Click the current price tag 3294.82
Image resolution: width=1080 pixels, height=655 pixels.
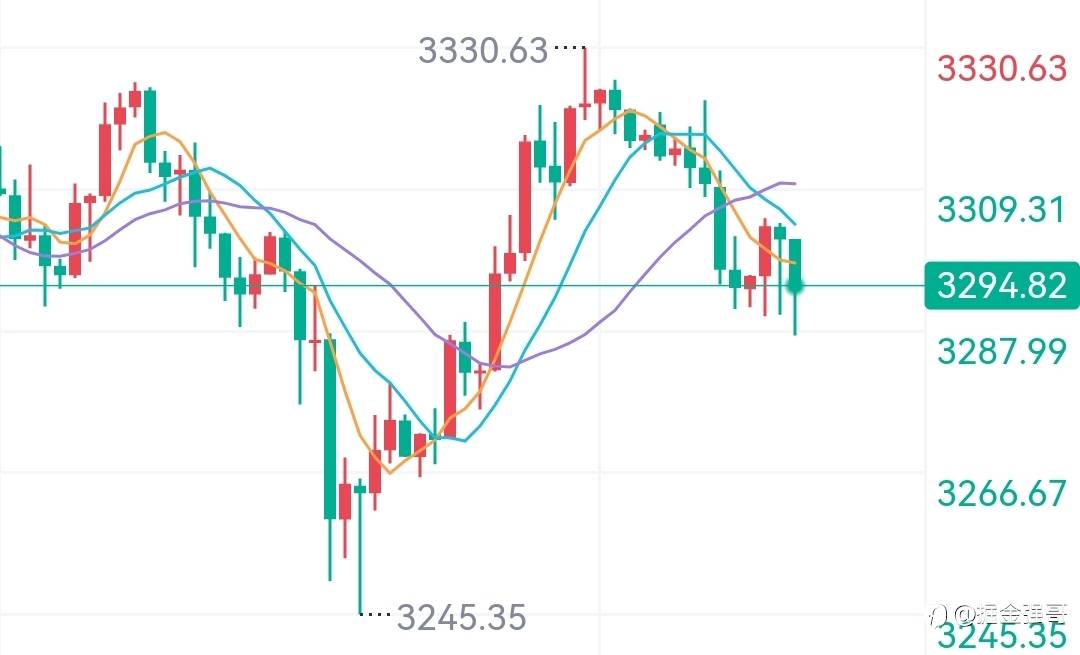tap(1002, 286)
